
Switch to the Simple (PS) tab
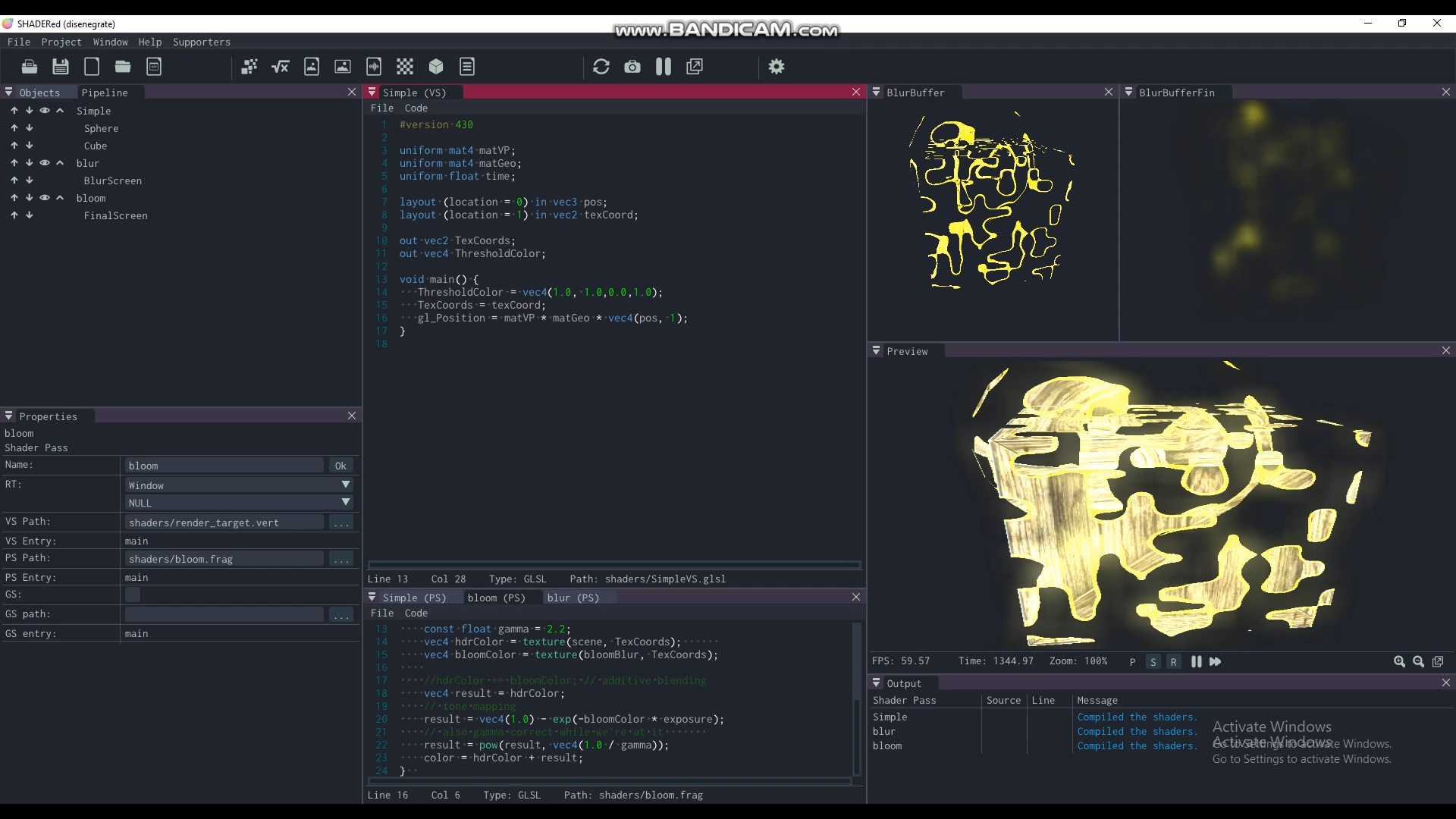click(x=414, y=598)
